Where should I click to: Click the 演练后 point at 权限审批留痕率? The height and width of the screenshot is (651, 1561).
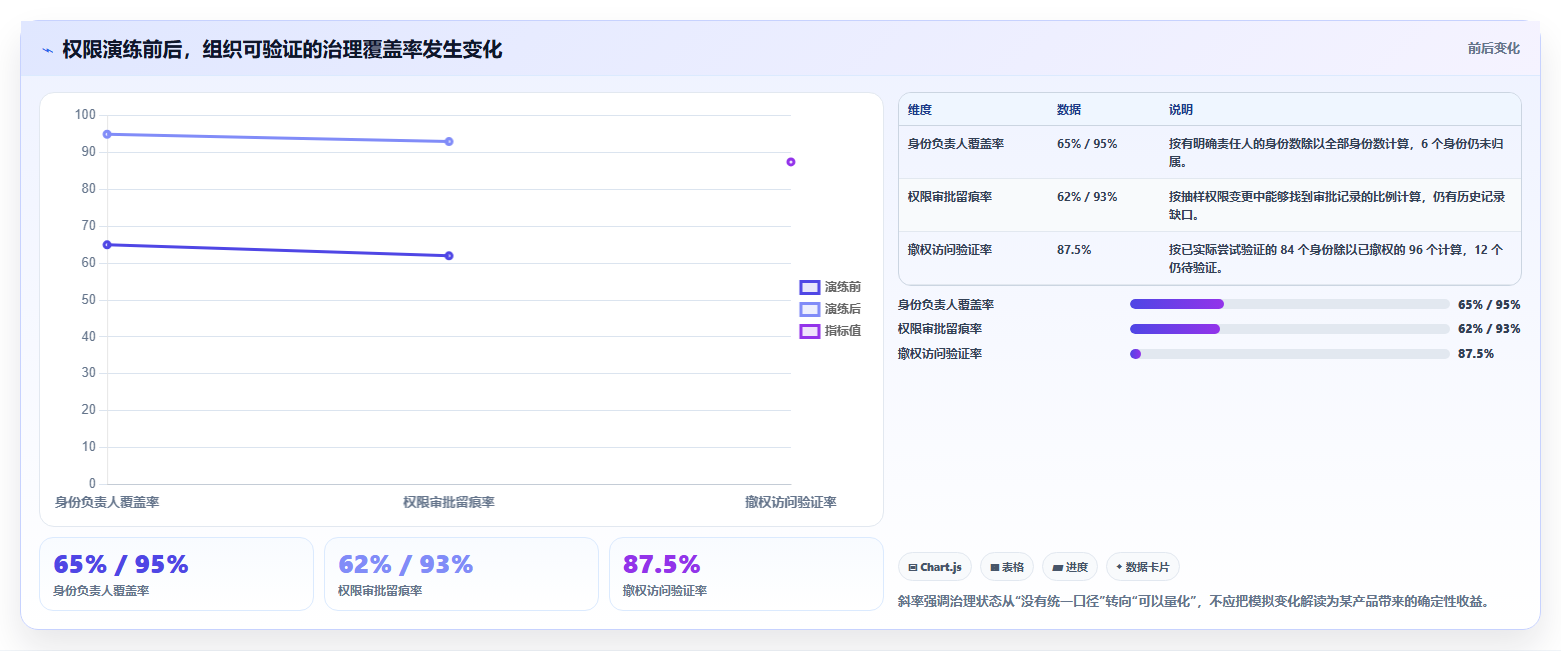449,141
